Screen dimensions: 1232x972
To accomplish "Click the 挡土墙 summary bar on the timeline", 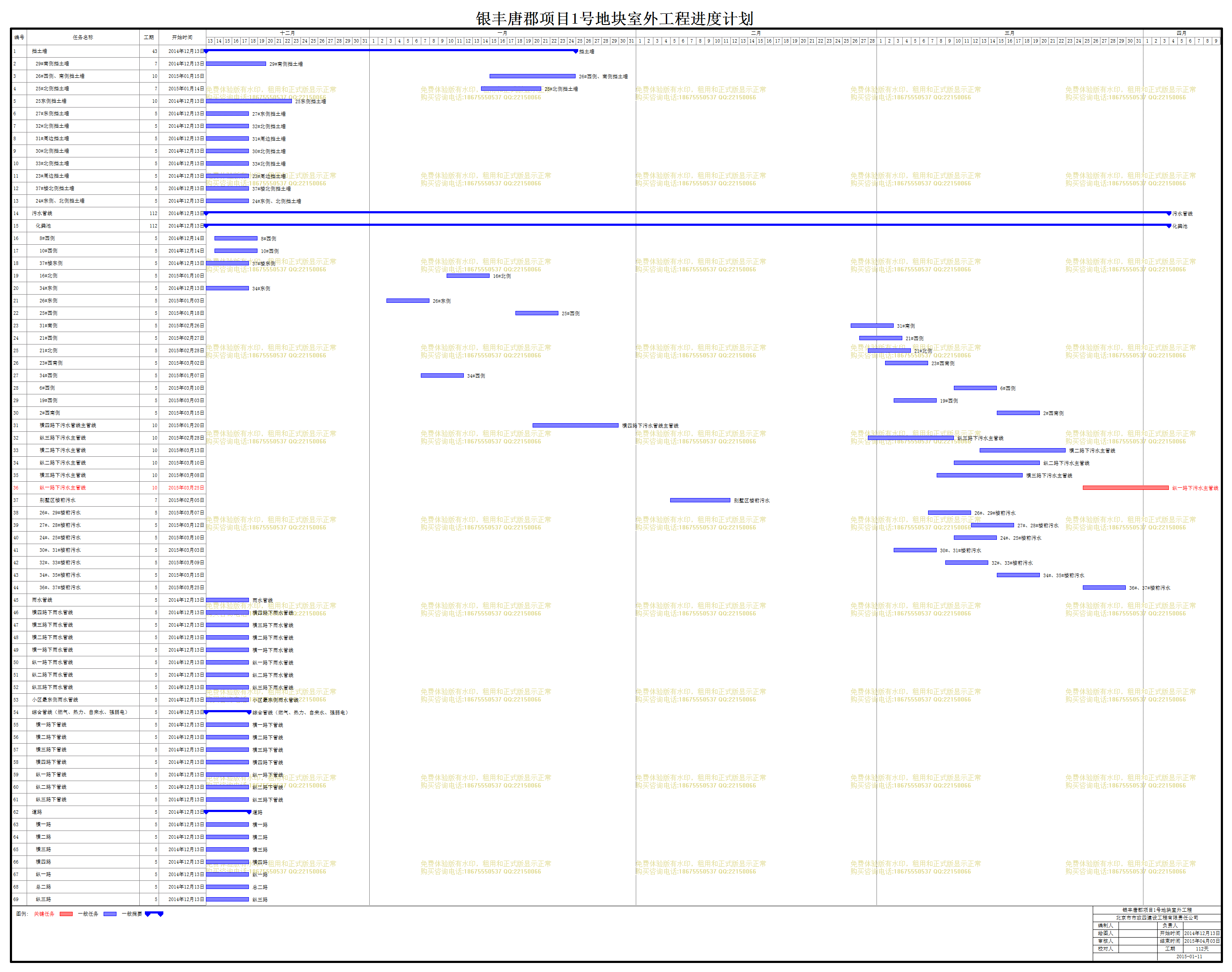I will [x=391, y=51].
